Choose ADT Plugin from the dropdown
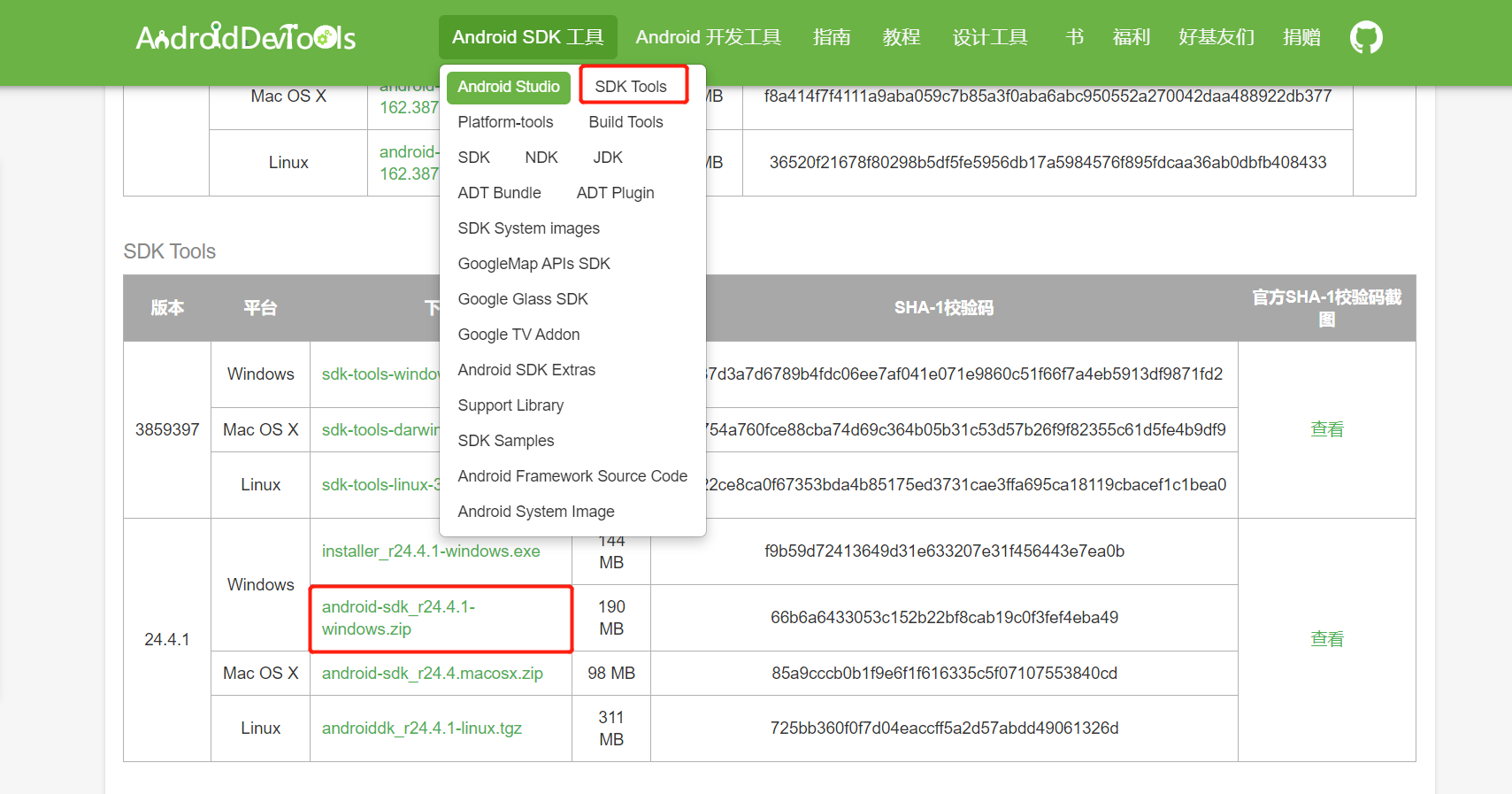1512x794 pixels. (616, 193)
